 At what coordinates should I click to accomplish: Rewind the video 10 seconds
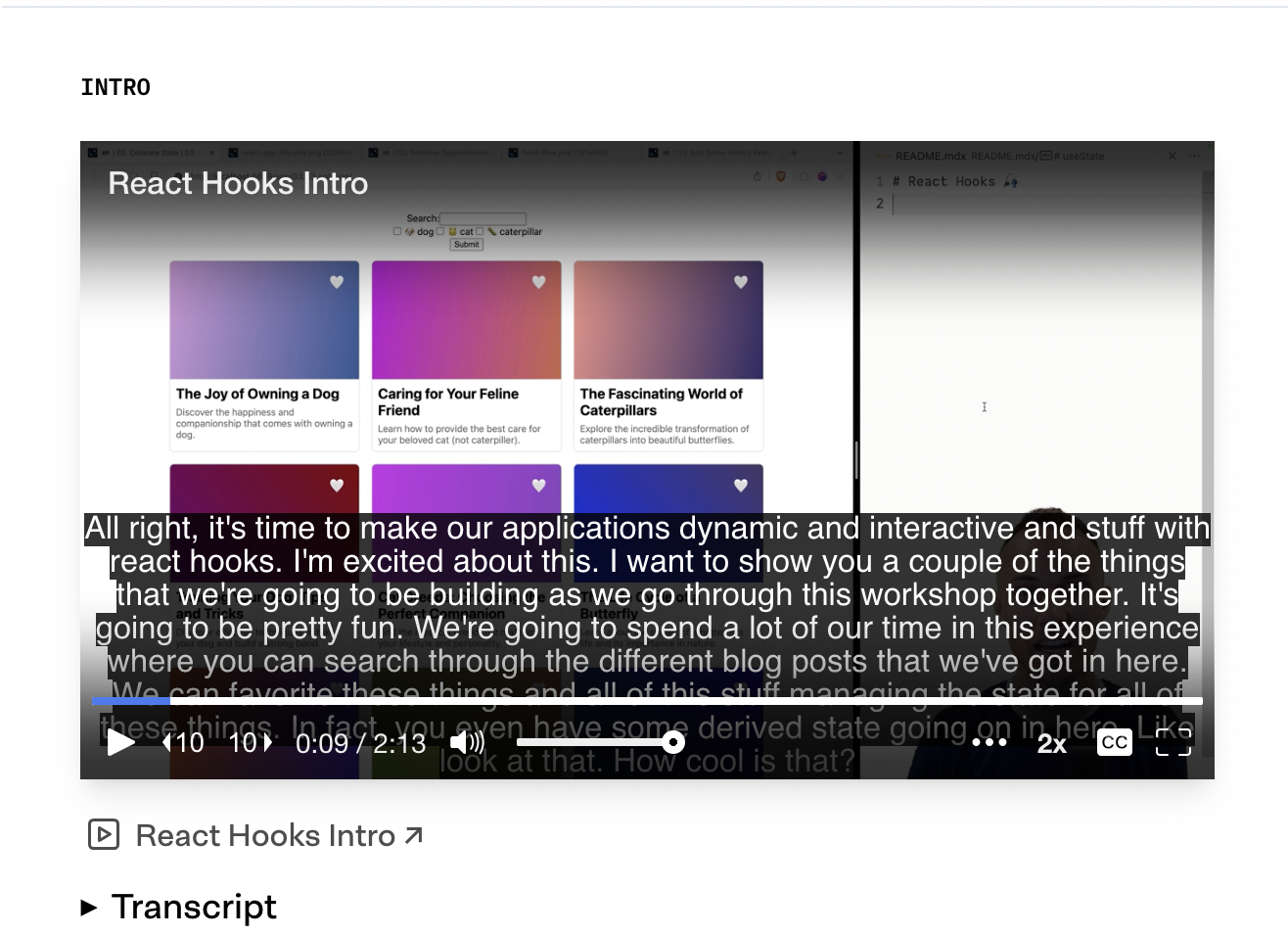tap(183, 743)
